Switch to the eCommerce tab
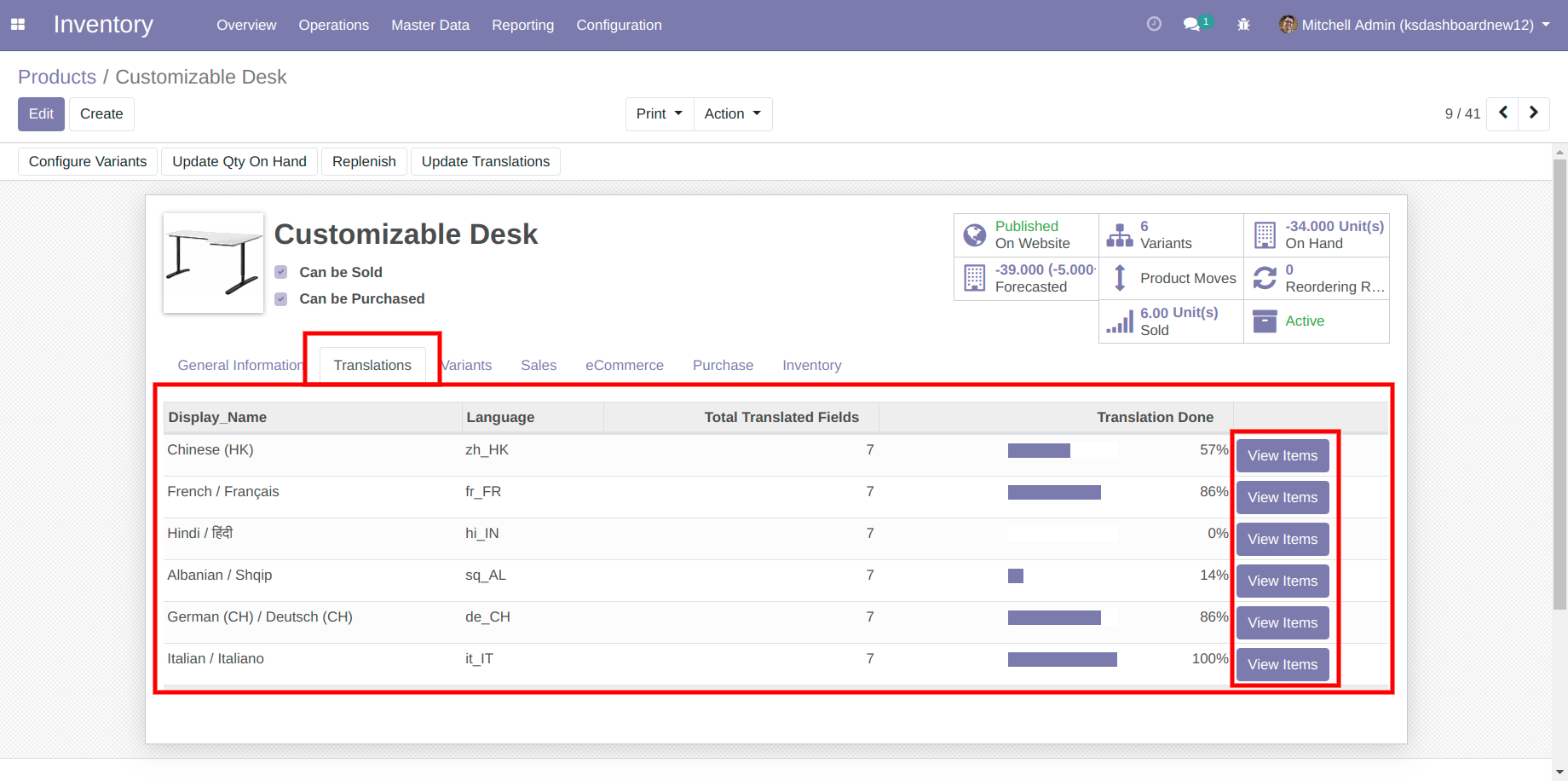Screen dimensions: 1568x781 tap(624, 365)
